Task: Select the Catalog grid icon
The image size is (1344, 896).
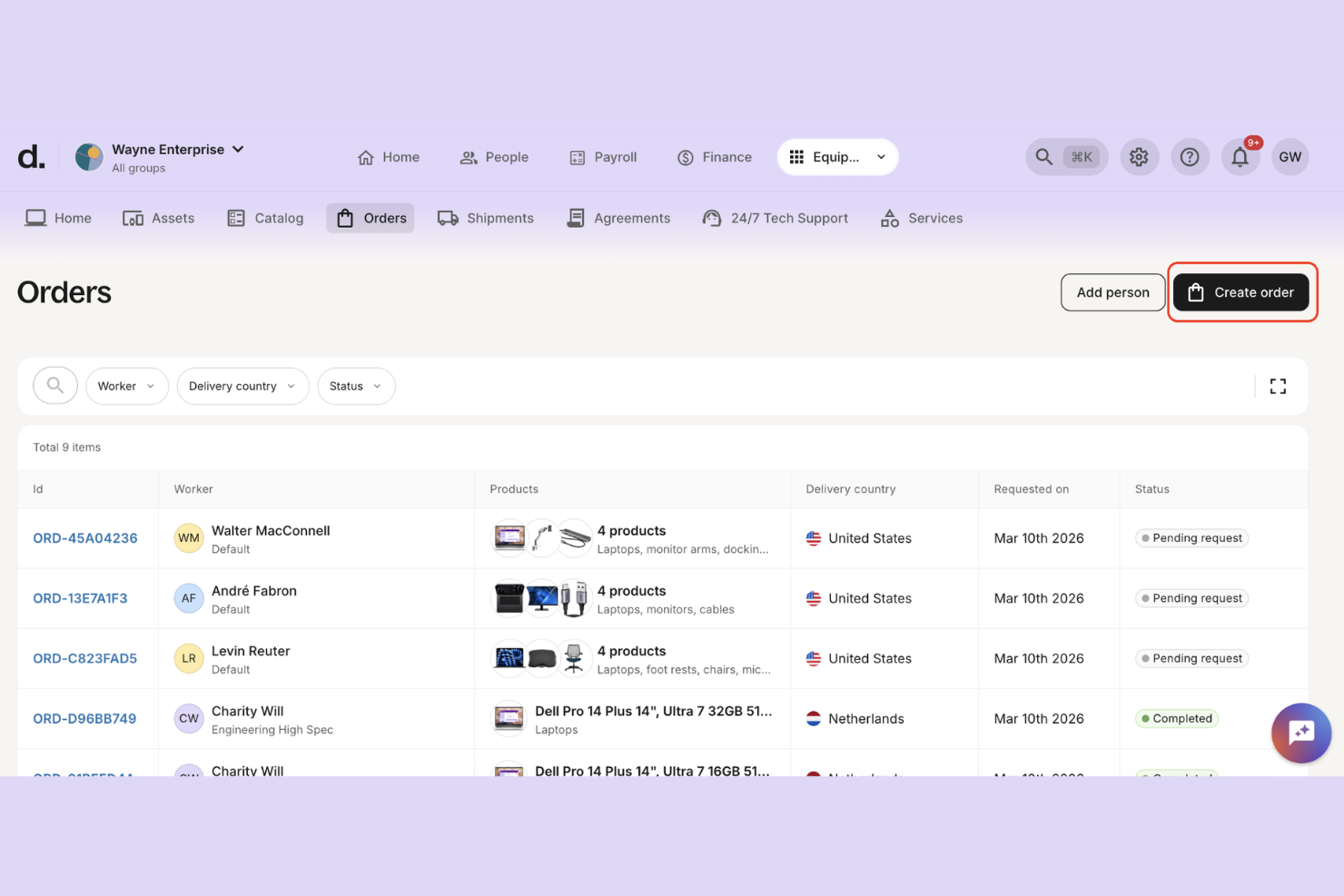Action: 236,218
